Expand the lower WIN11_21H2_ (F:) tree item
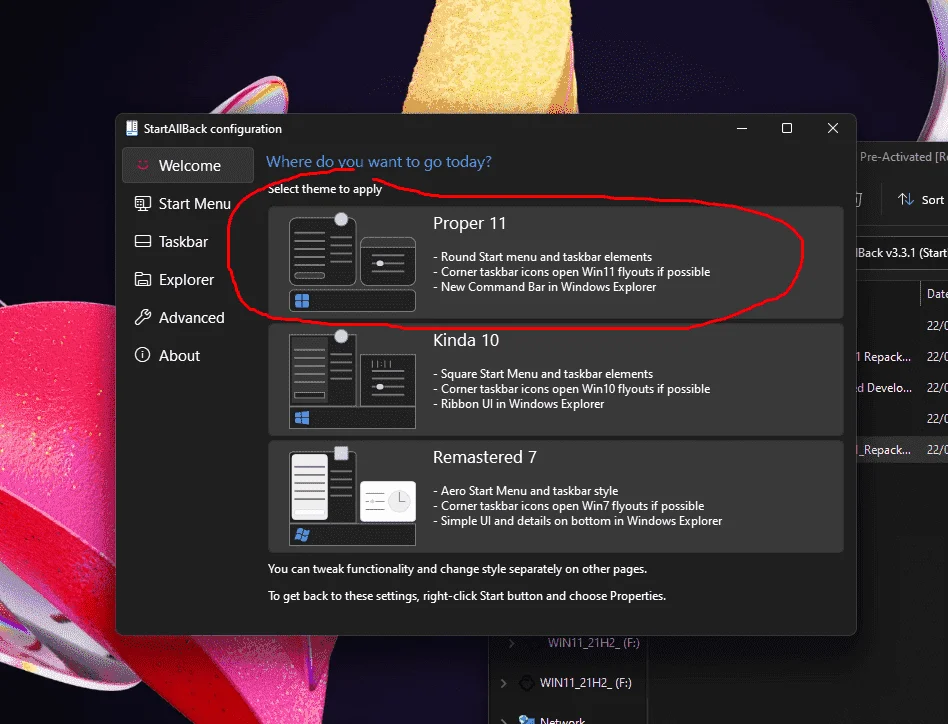Viewport: 948px width, 724px height. 504,683
